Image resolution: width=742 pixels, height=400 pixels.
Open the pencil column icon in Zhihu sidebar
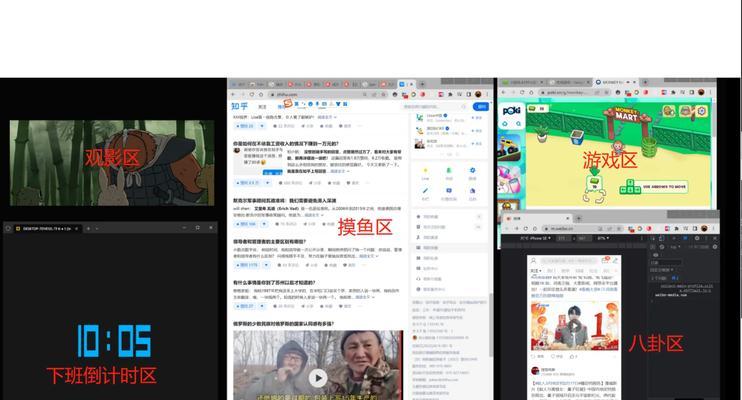[425, 191]
